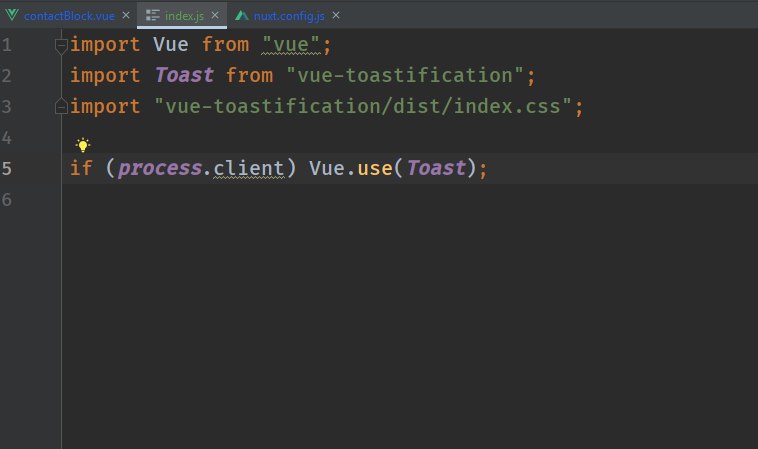This screenshot has height=449, width=758.
Task: Click line number 5 in the gutter
Action: point(6,169)
